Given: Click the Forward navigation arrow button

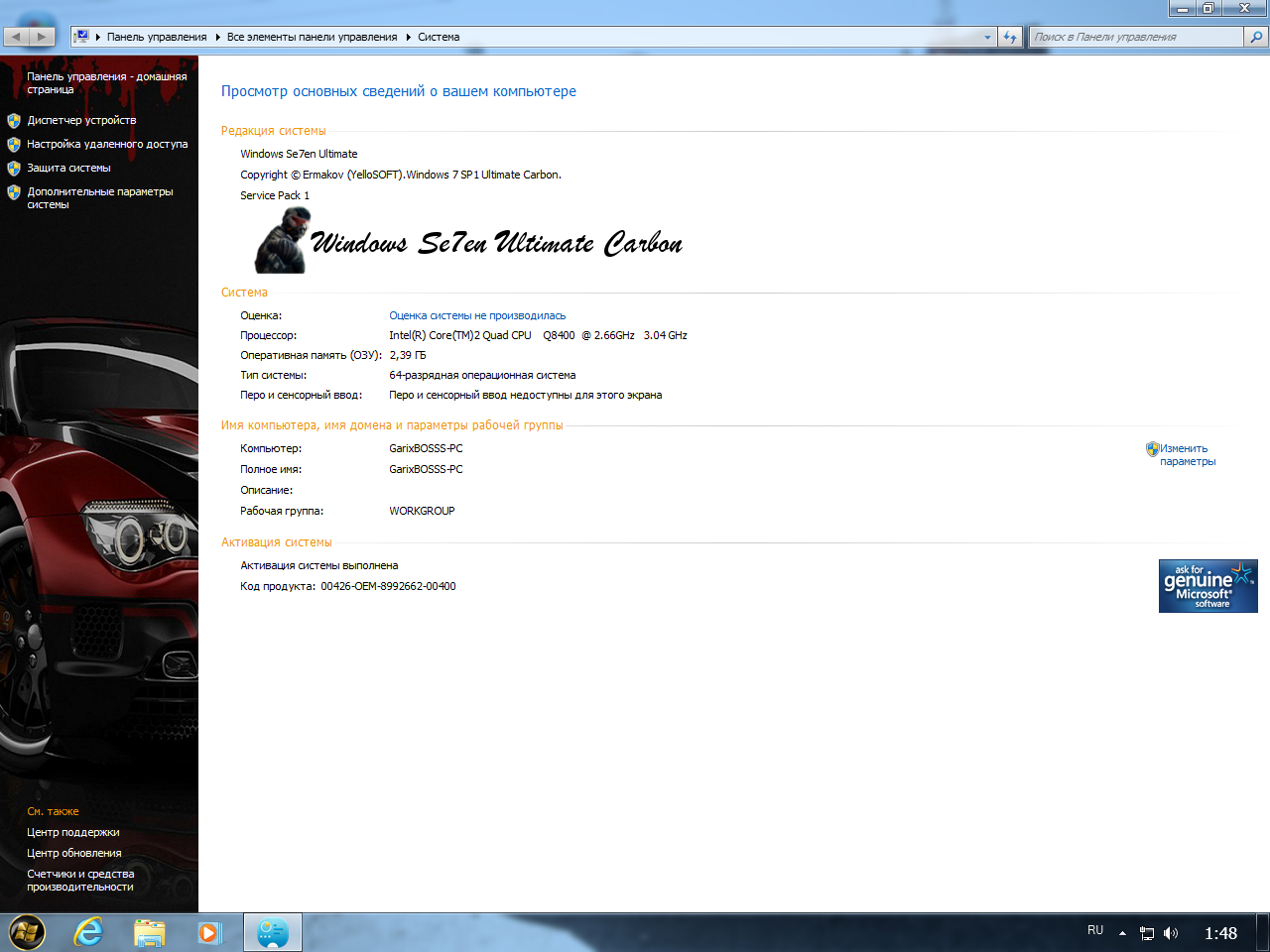Looking at the screenshot, I should click(x=42, y=37).
